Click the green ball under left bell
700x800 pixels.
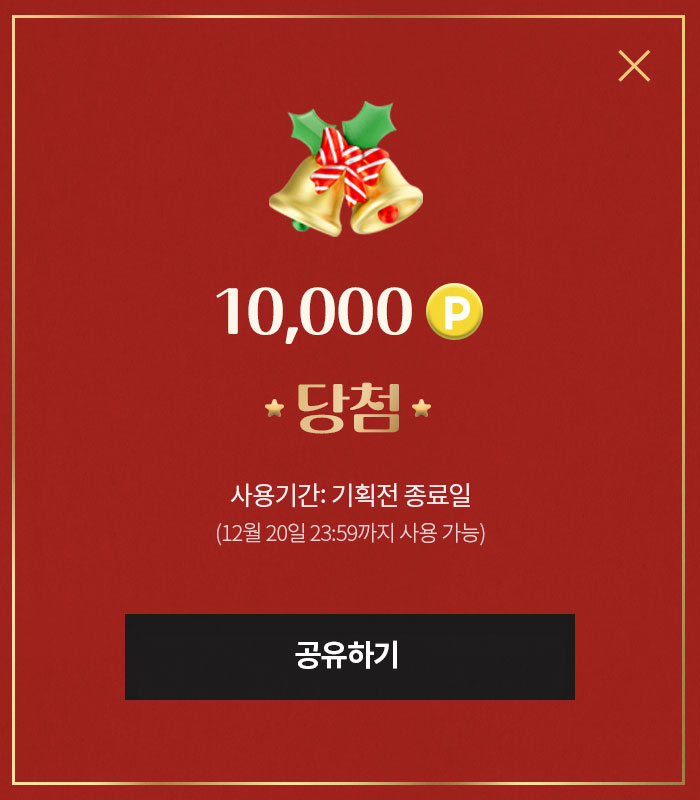point(299,225)
